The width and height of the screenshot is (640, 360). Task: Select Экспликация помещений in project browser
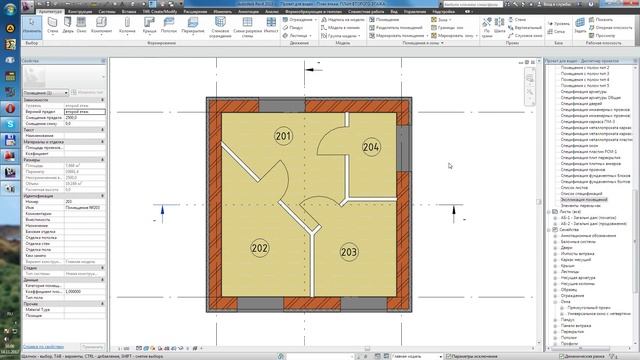coord(584,200)
